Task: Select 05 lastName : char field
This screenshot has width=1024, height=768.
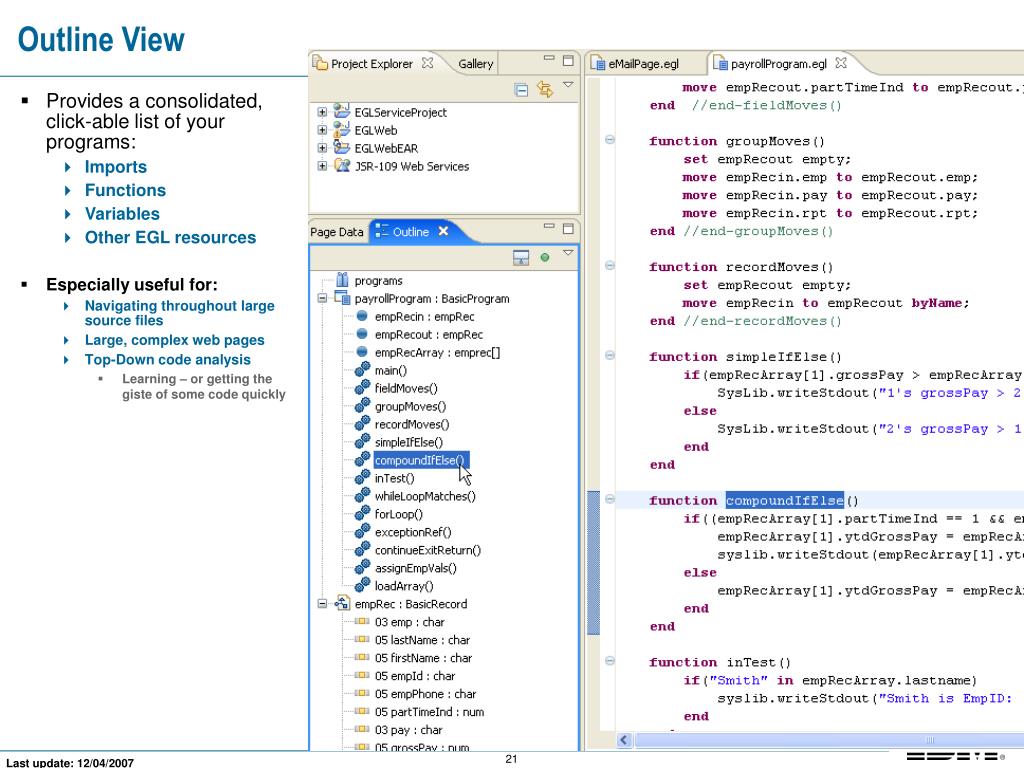Action: (422, 640)
